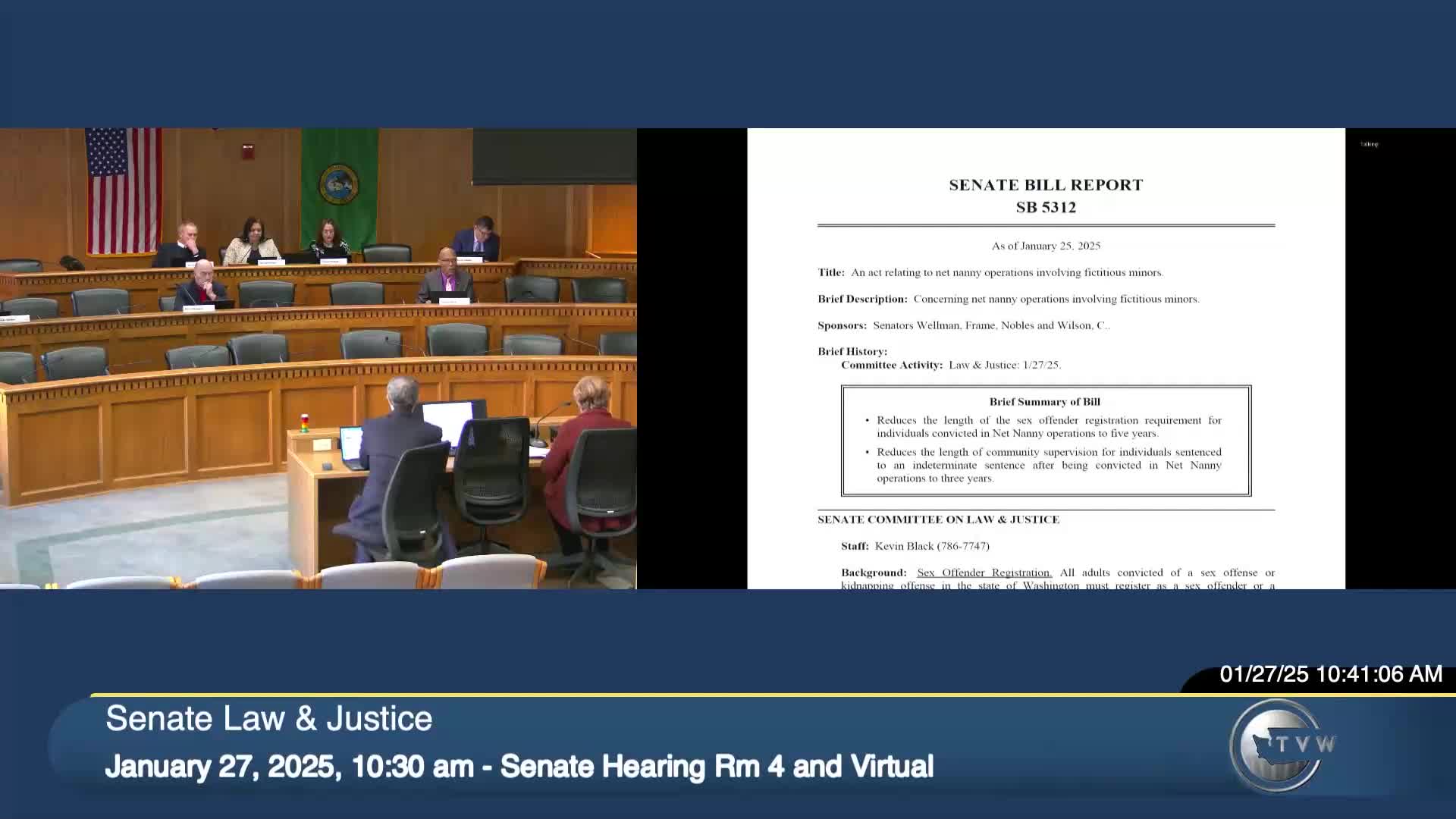Select the Senate Law & Justice banner title
Screen dimensions: 1456x819
[x=269, y=717]
